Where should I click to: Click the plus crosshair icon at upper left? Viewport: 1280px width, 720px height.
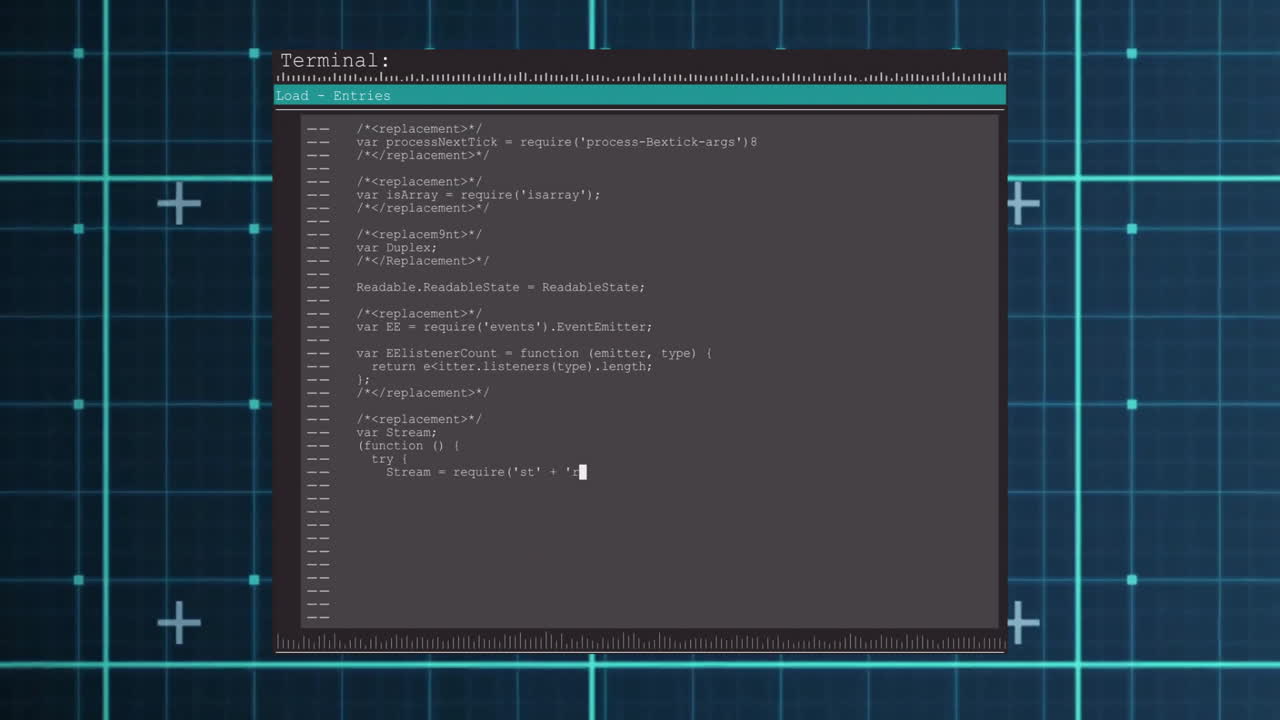coord(179,204)
